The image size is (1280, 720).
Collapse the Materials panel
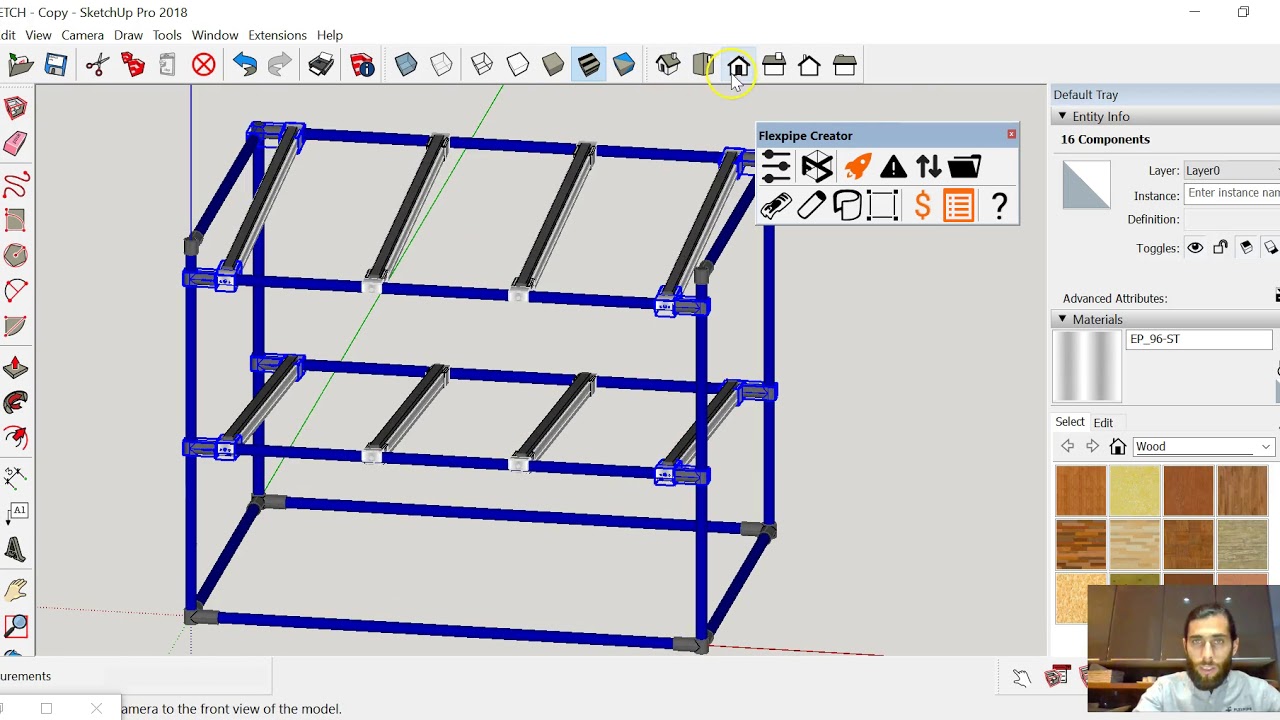[x=1062, y=319]
